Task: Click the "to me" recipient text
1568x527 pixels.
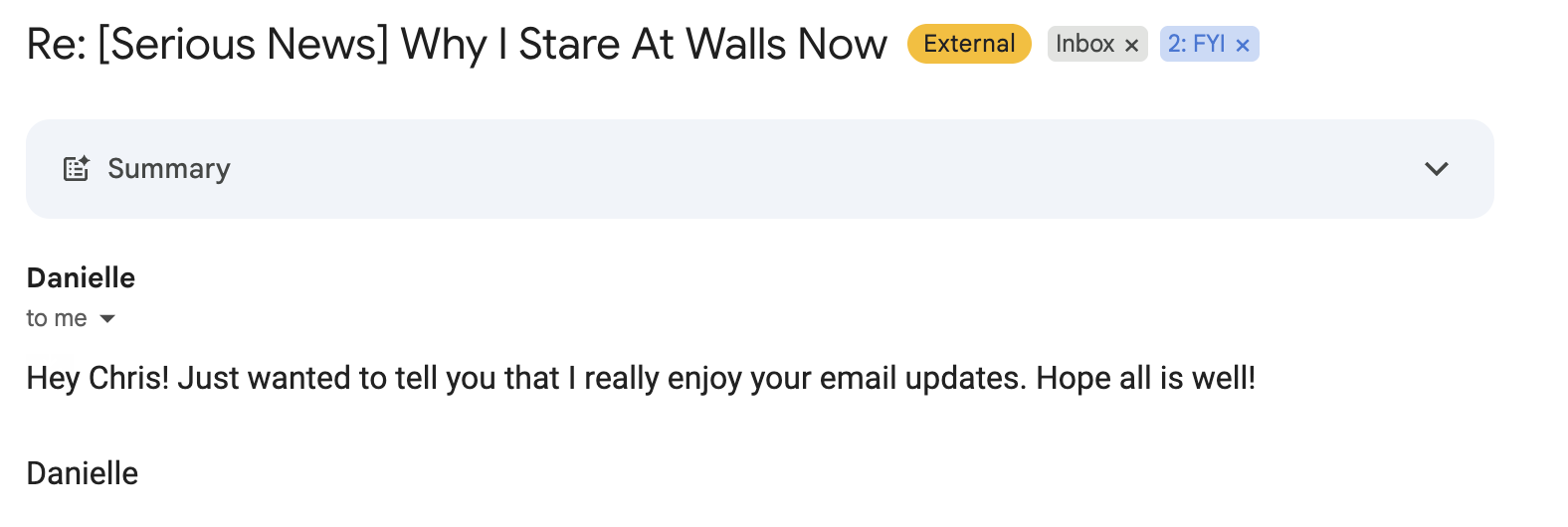Action: pyautogui.click(x=57, y=318)
